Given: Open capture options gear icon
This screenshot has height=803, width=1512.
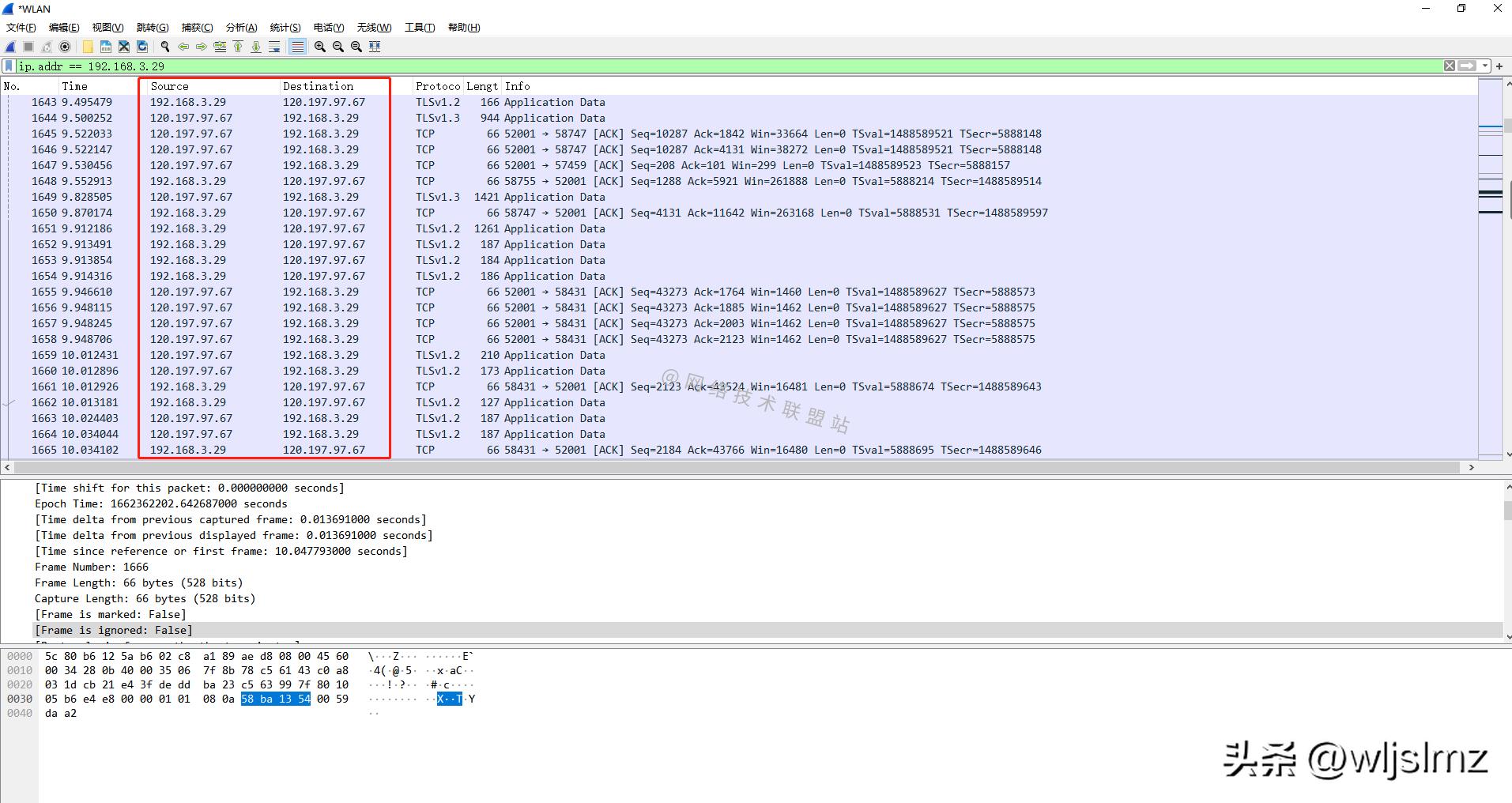Looking at the screenshot, I should tap(66, 47).
